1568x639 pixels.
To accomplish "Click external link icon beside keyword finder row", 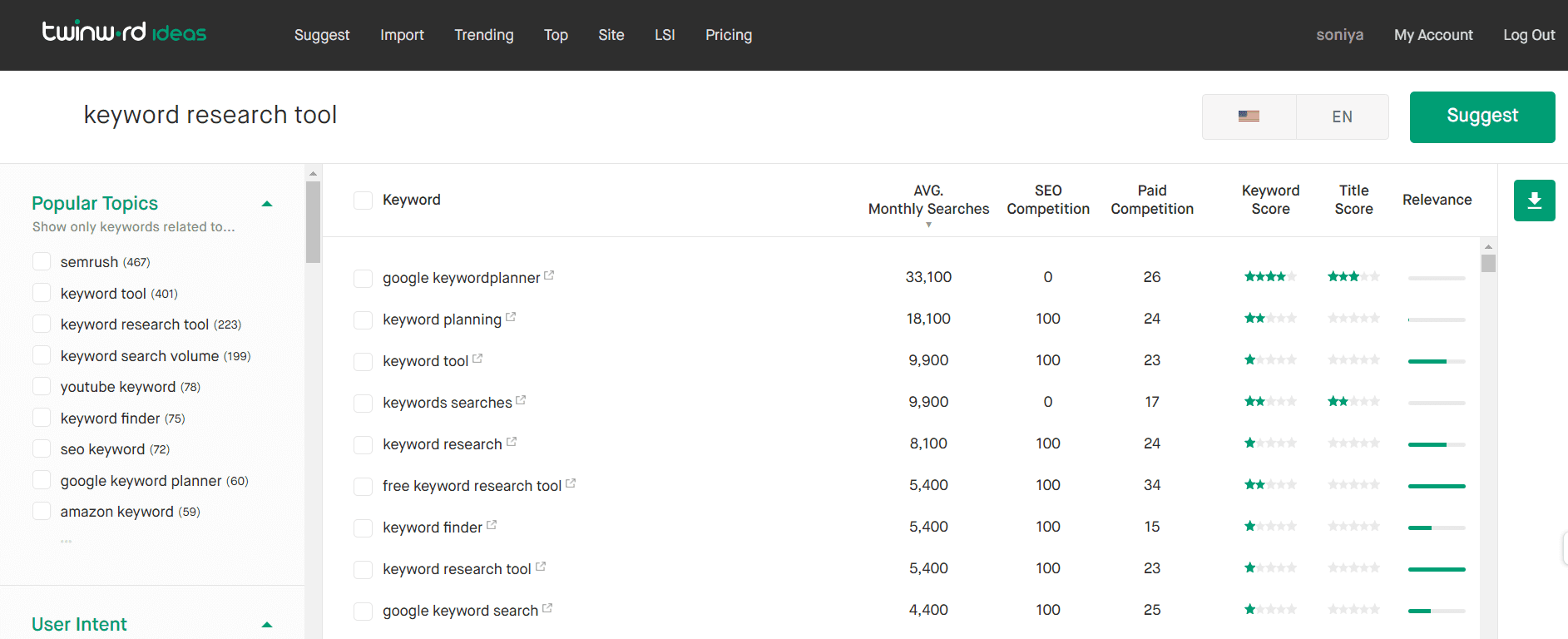I will pos(492,525).
